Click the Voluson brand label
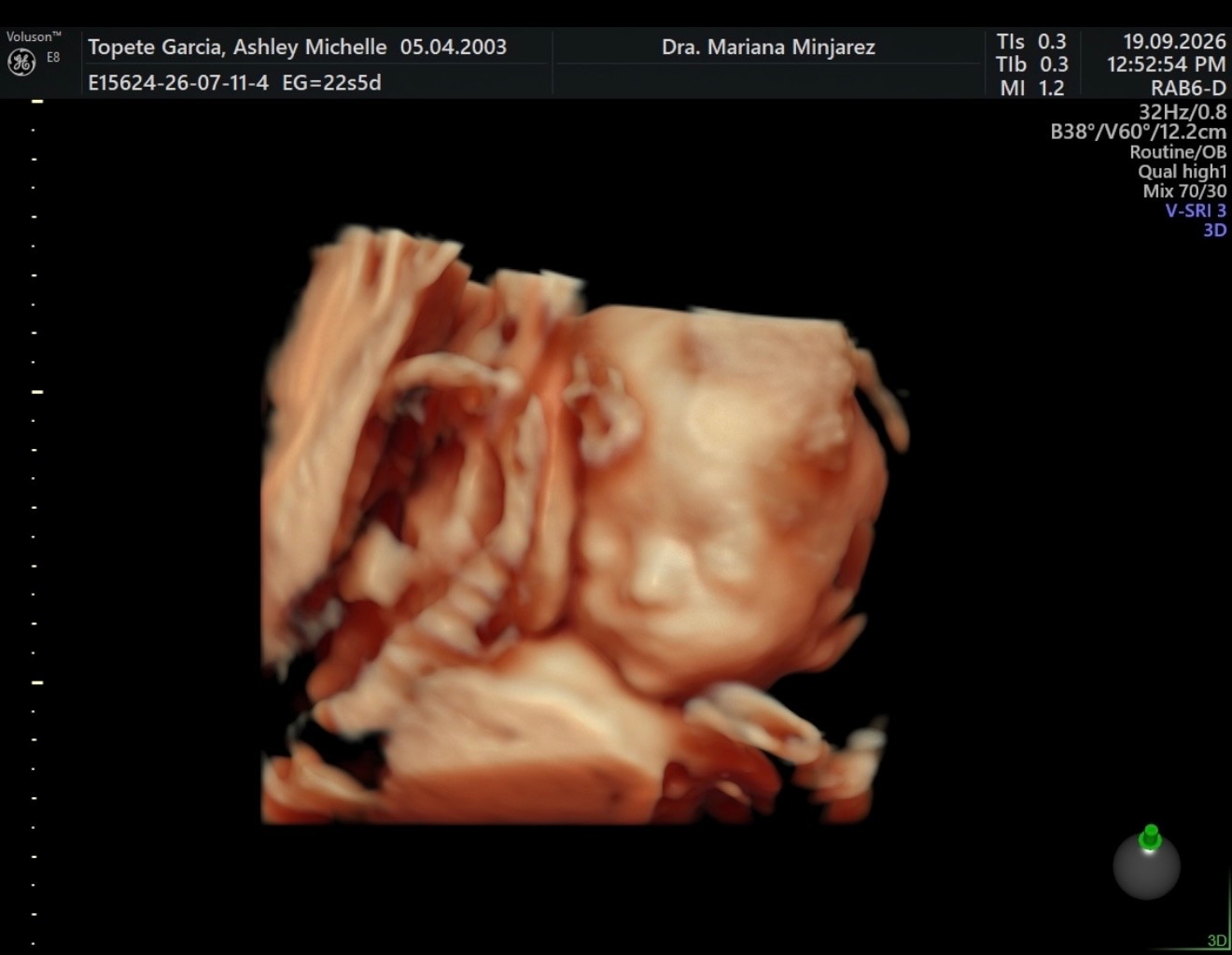1232x955 pixels. (34, 36)
